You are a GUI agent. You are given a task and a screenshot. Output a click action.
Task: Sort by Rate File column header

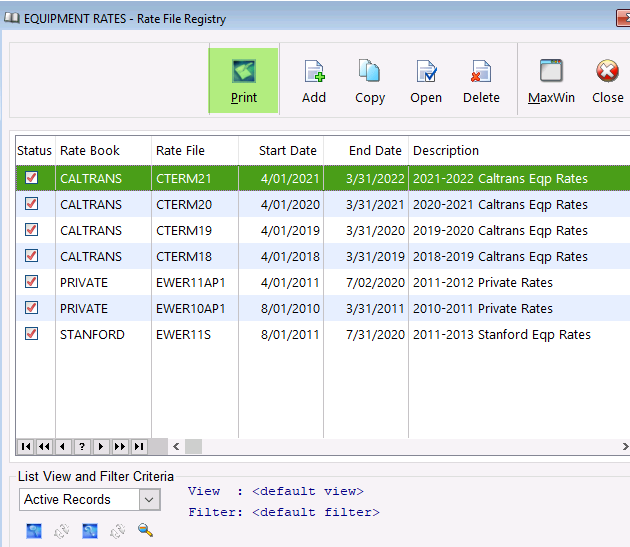195,151
